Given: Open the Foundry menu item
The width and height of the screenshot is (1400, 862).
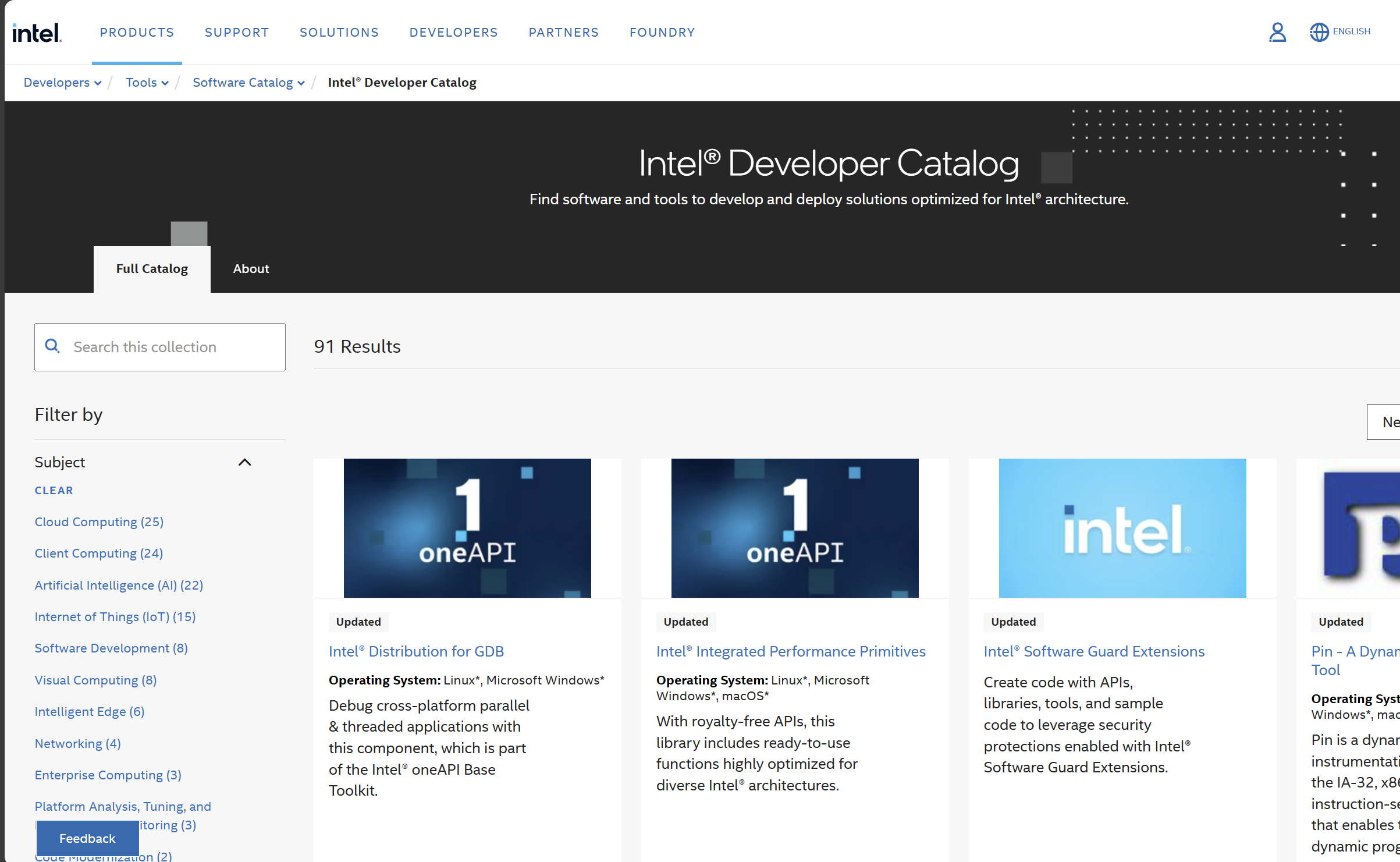Looking at the screenshot, I should (x=662, y=33).
